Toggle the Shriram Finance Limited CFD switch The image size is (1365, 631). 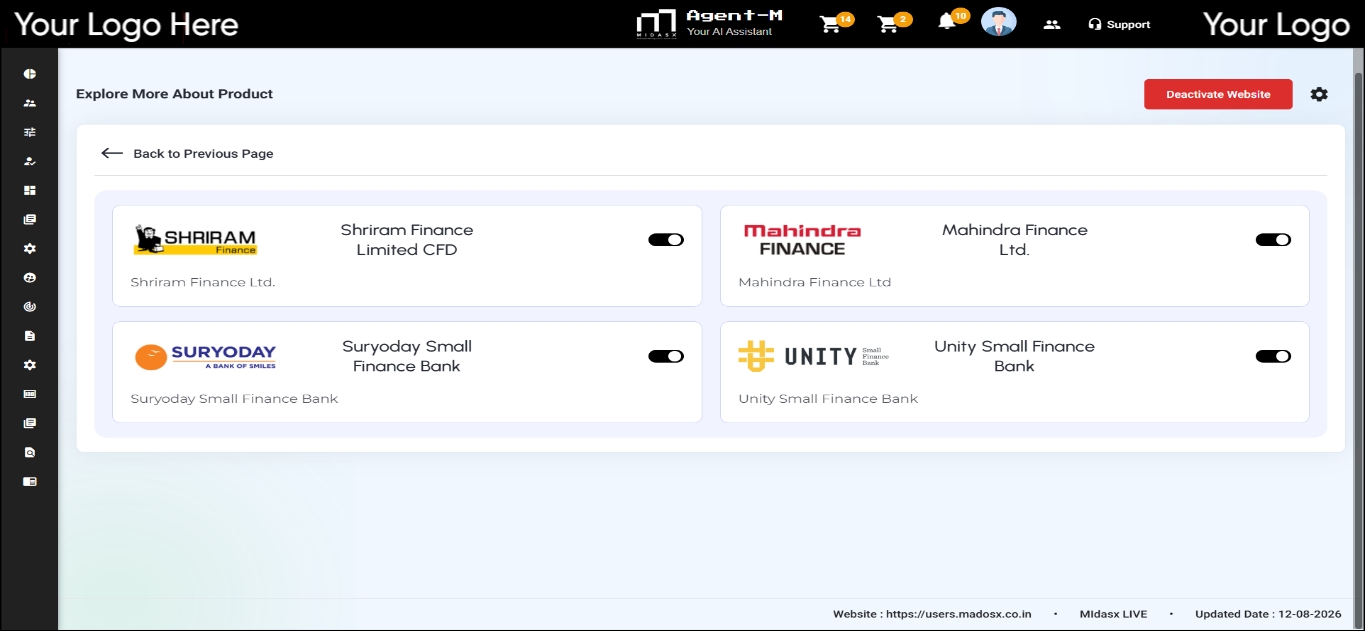pyautogui.click(x=666, y=240)
